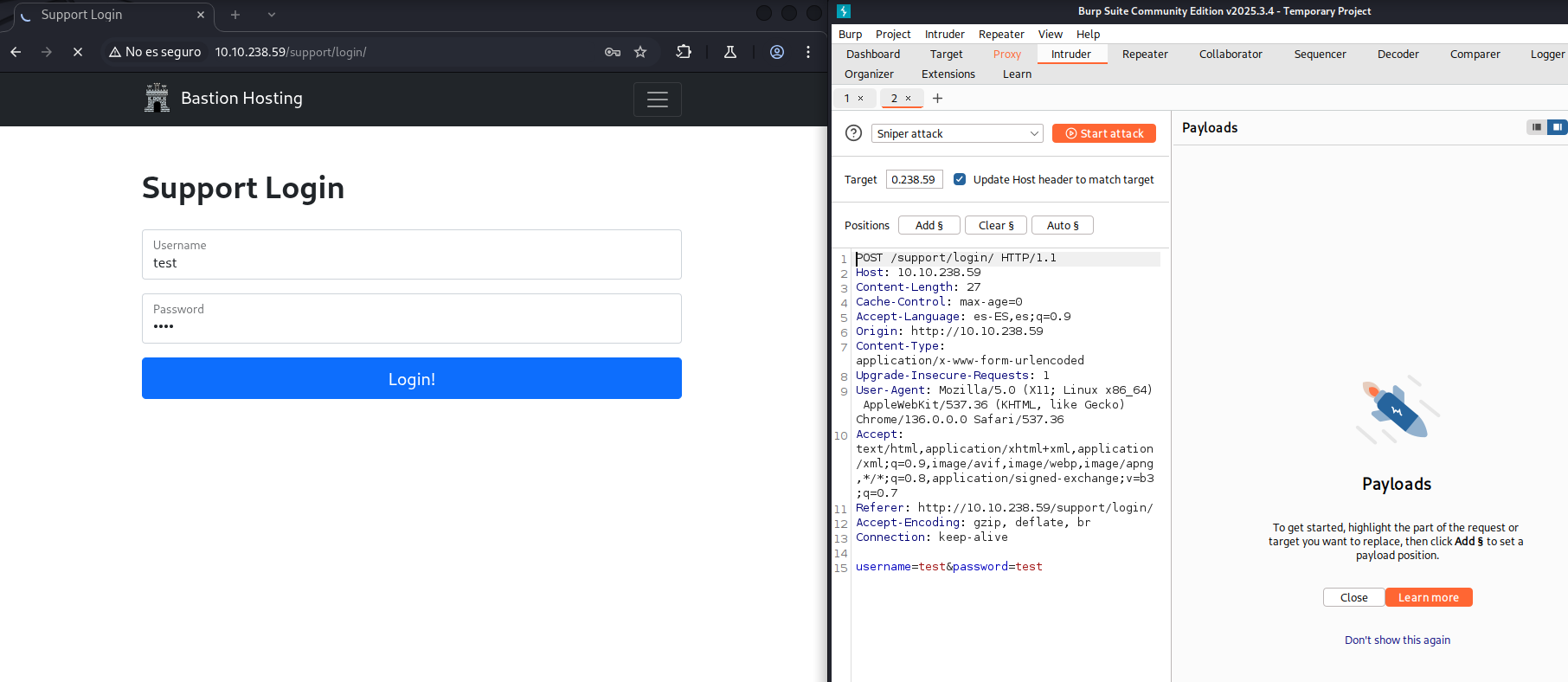Click the Learn more button
This screenshot has height=682, width=1568.
pos(1429,597)
